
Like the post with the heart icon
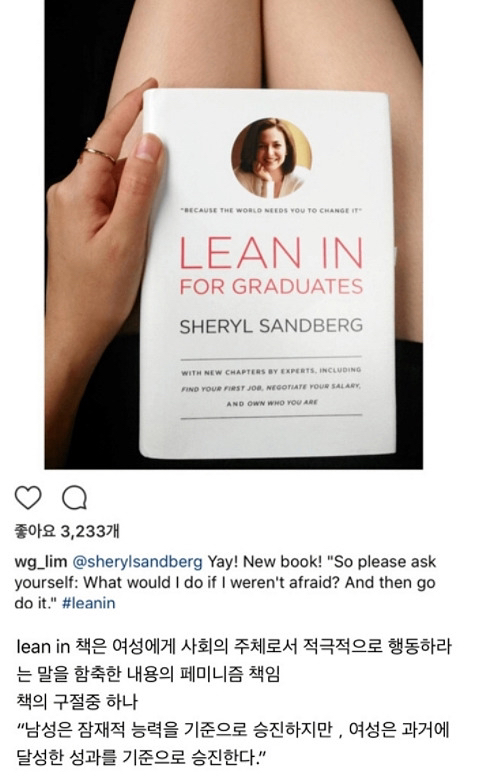pos(28,498)
